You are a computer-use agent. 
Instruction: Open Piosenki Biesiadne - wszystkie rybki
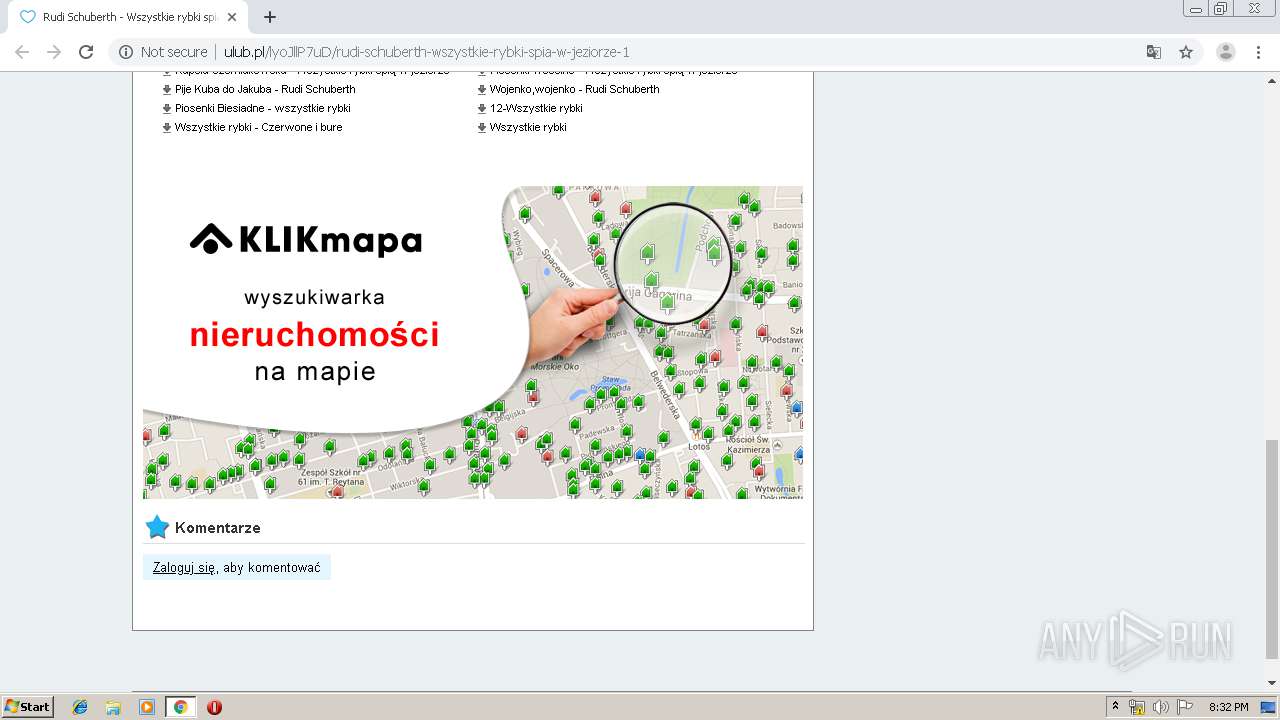pos(263,108)
